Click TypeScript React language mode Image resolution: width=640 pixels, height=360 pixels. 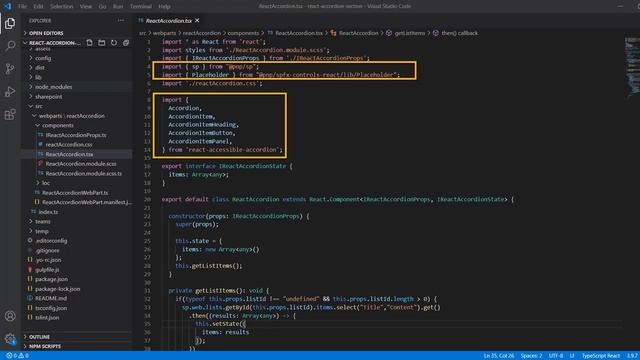pos(601,356)
